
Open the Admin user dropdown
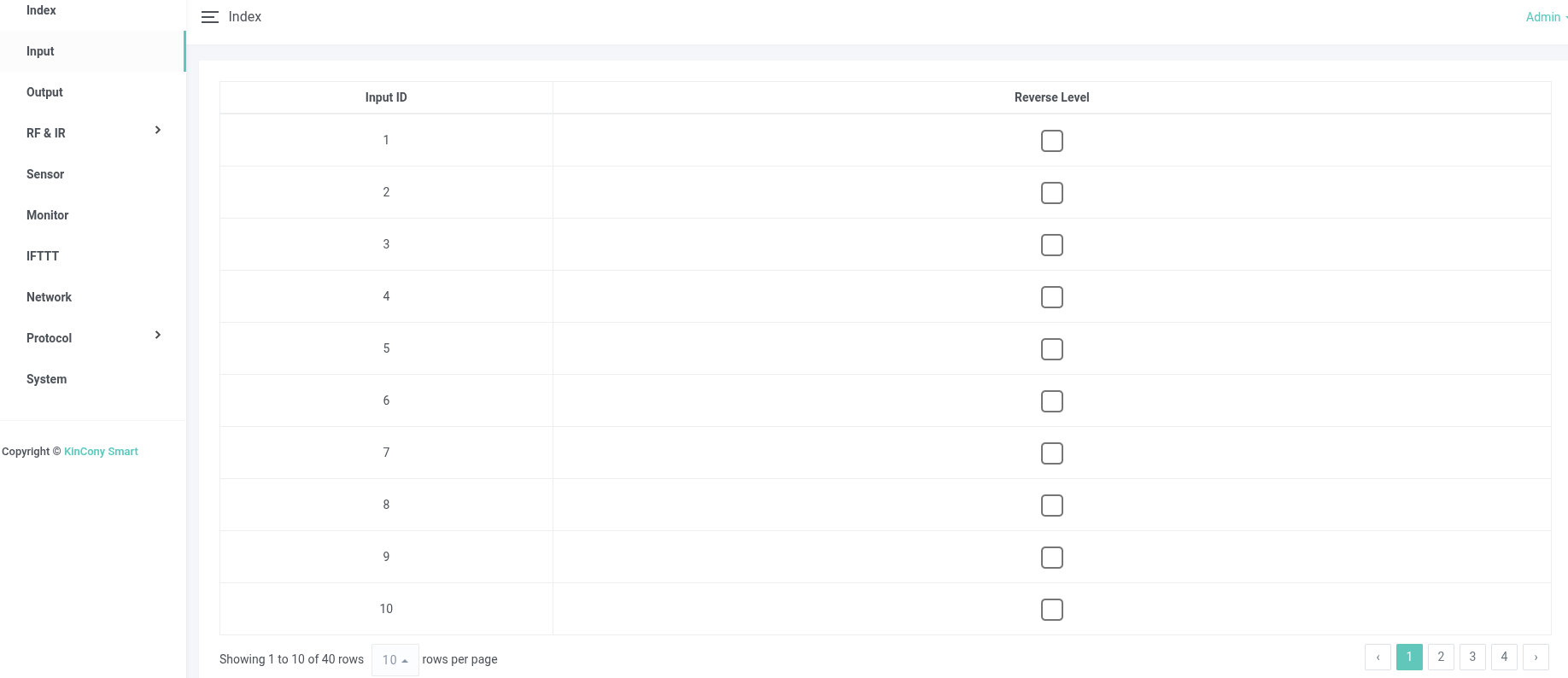coord(1544,17)
